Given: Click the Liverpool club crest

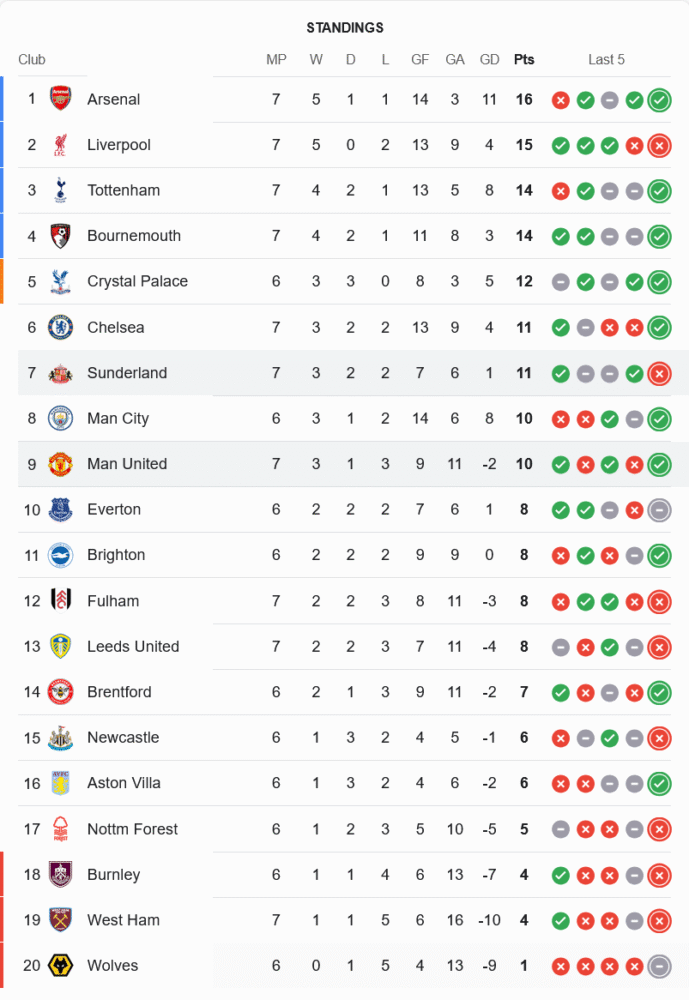Looking at the screenshot, I should [61, 145].
